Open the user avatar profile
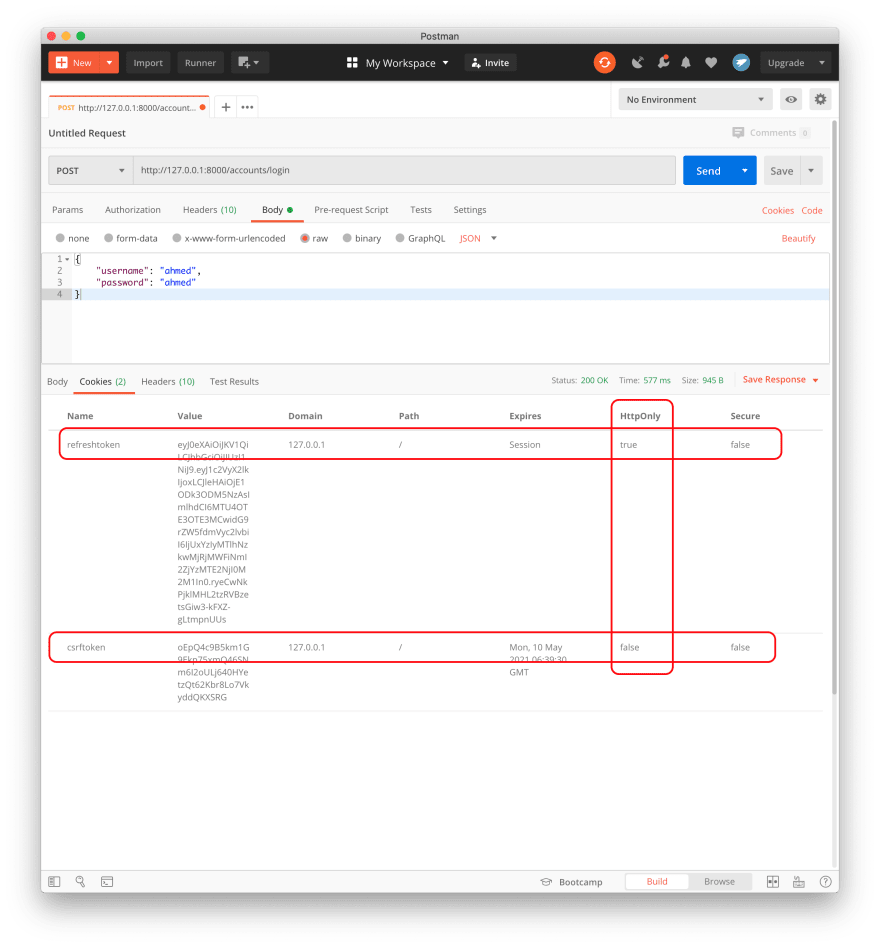Viewport: 880px width, 947px height. click(741, 62)
